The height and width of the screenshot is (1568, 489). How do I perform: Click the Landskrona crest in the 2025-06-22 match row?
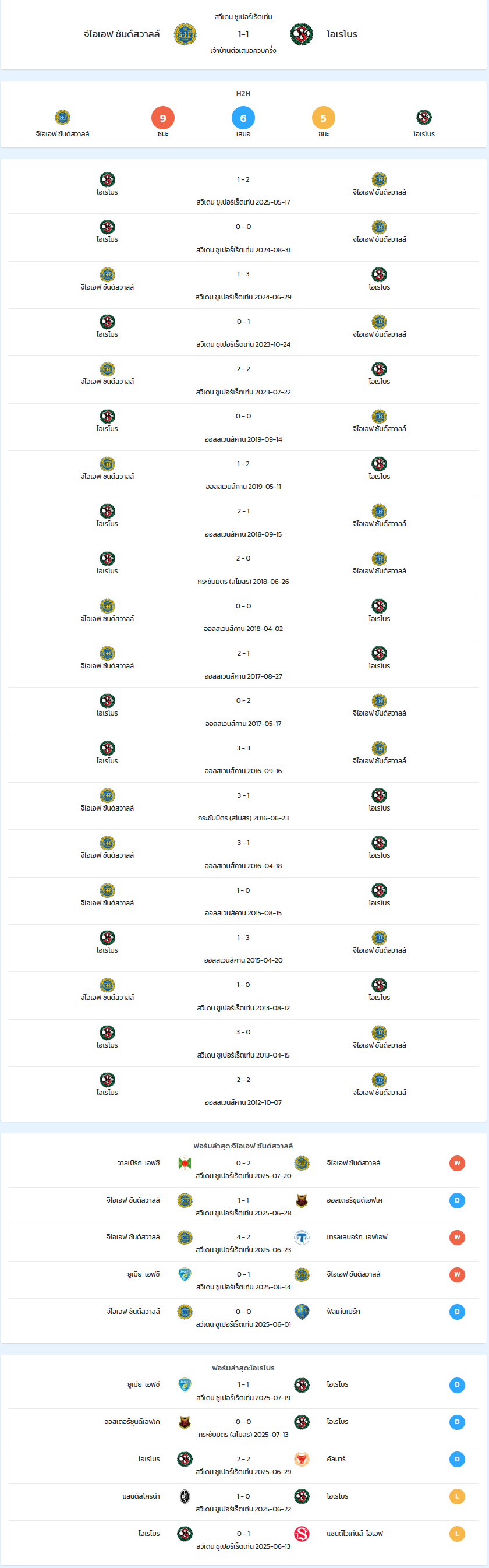185,1496
